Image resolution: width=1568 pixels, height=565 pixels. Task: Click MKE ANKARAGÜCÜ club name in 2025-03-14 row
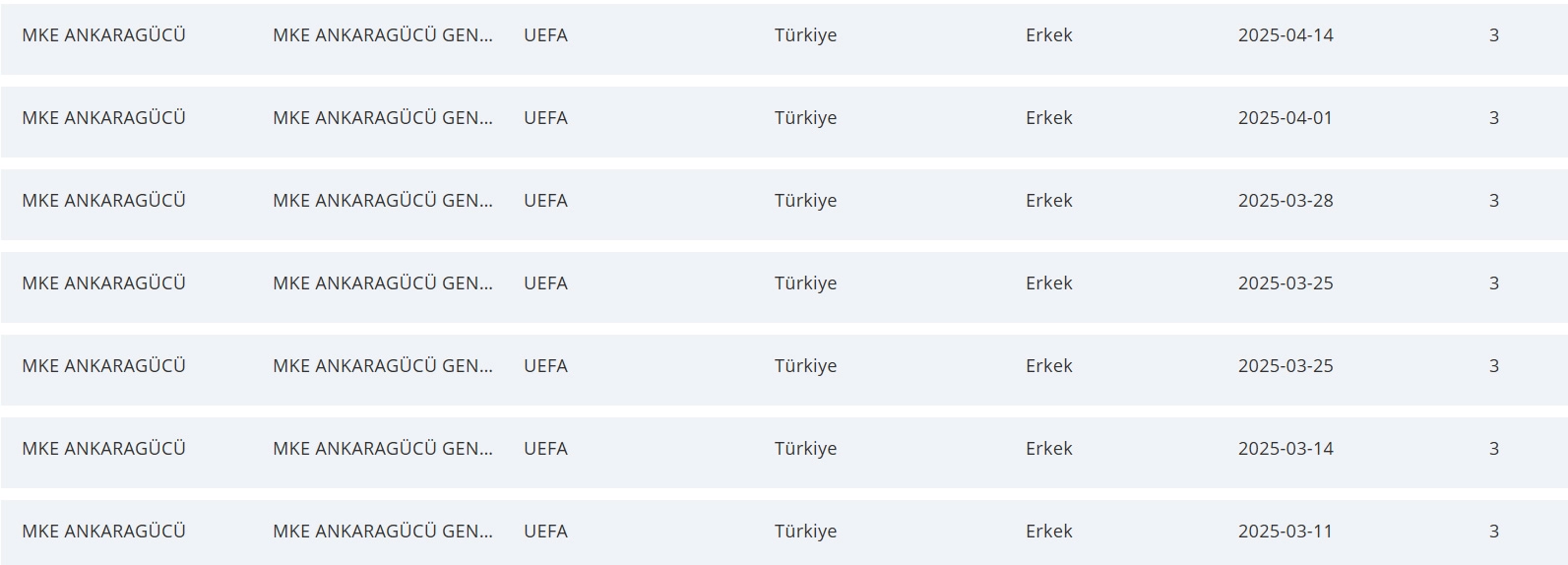[103, 449]
